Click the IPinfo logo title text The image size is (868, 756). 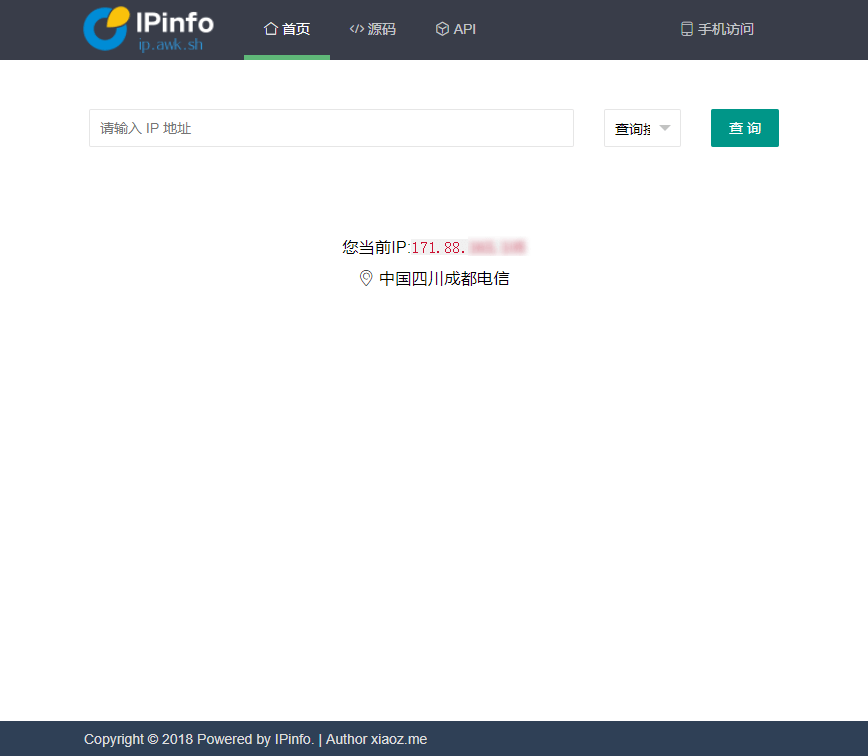[x=174, y=21]
